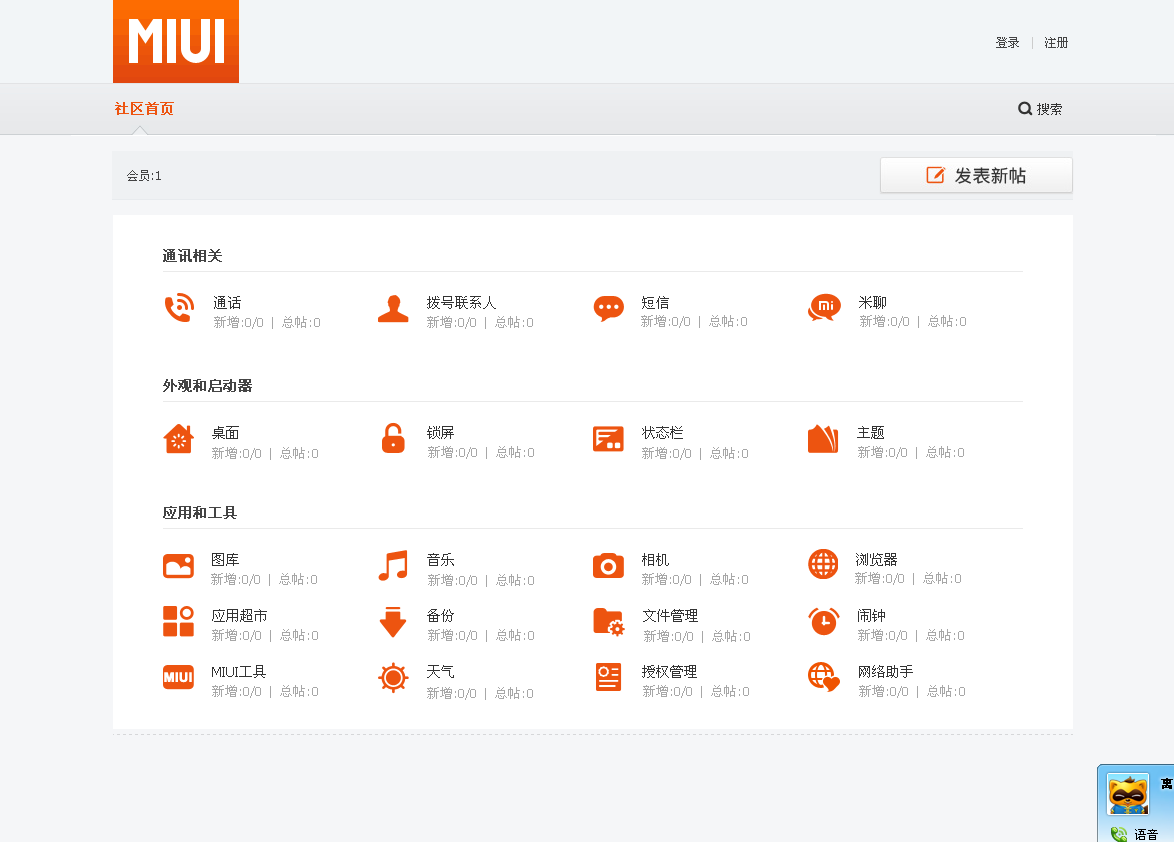Image resolution: width=1174 pixels, height=842 pixels.
Task: Open the 桌面 forum link
Action: pyautogui.click(x=225, y=433)
